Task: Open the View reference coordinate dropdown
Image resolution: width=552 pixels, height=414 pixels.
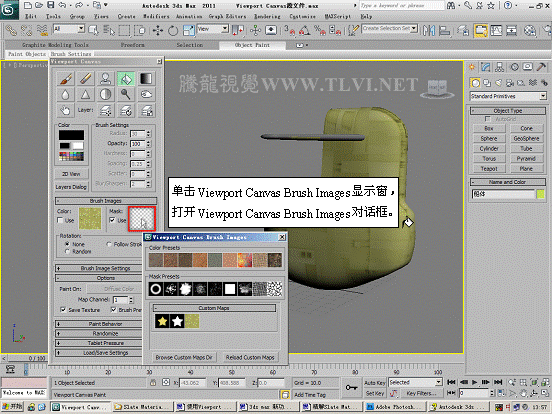Action: (x=213, y=29)
